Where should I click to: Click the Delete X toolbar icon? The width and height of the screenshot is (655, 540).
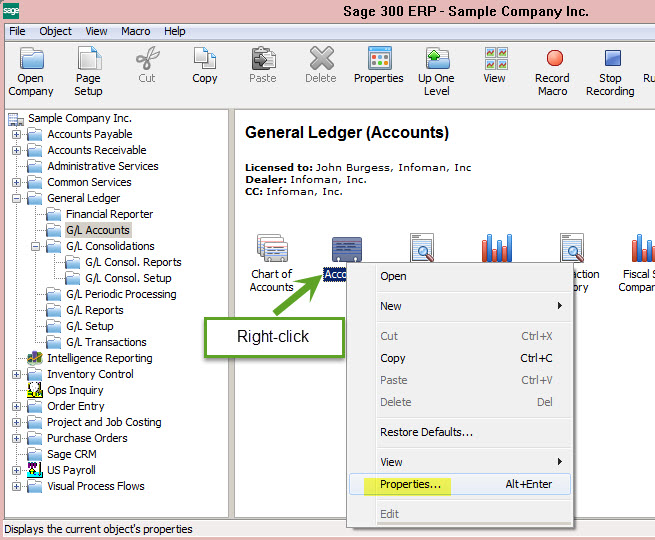321,58
